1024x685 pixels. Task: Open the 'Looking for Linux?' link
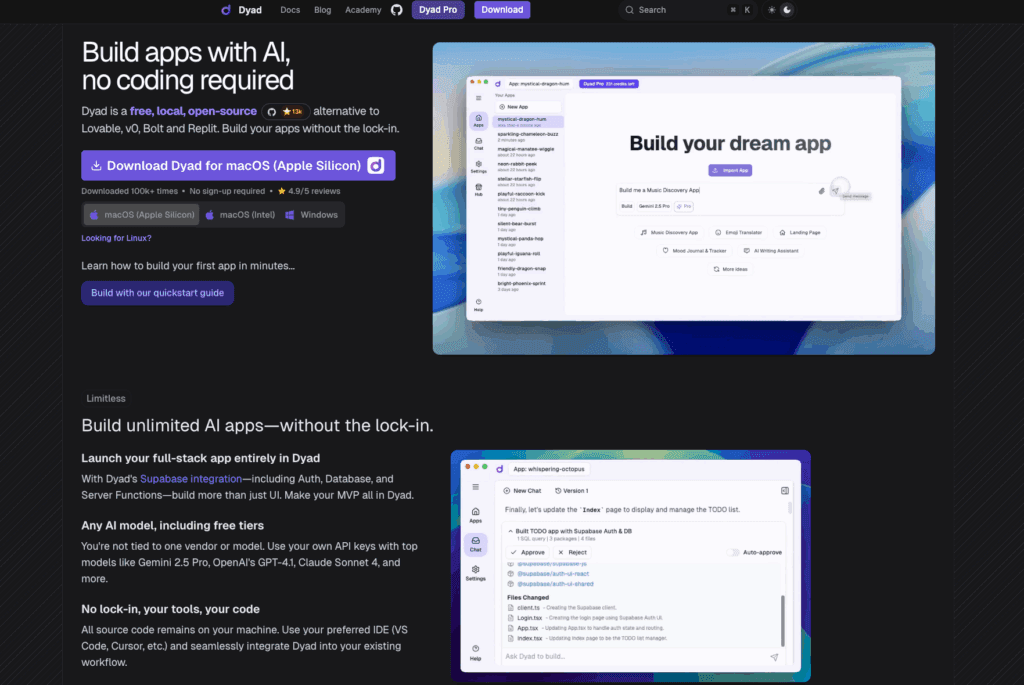[x=116, y=238]
